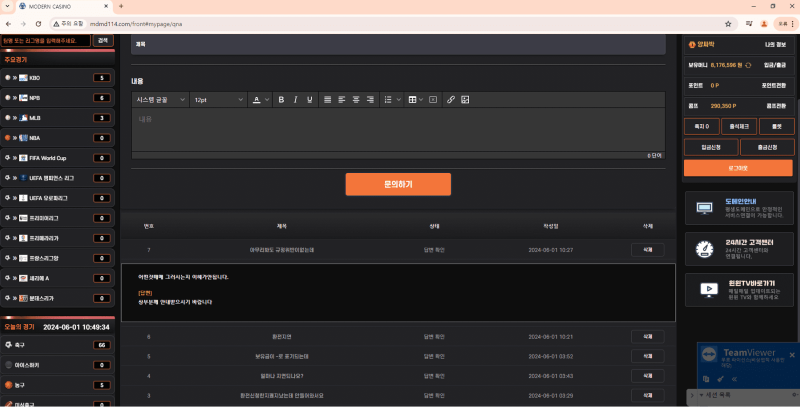Screen dimensions: 800x414
Task: Click the link beside 290,350 P
Action: pyautogui.click(x=776, y=106)
